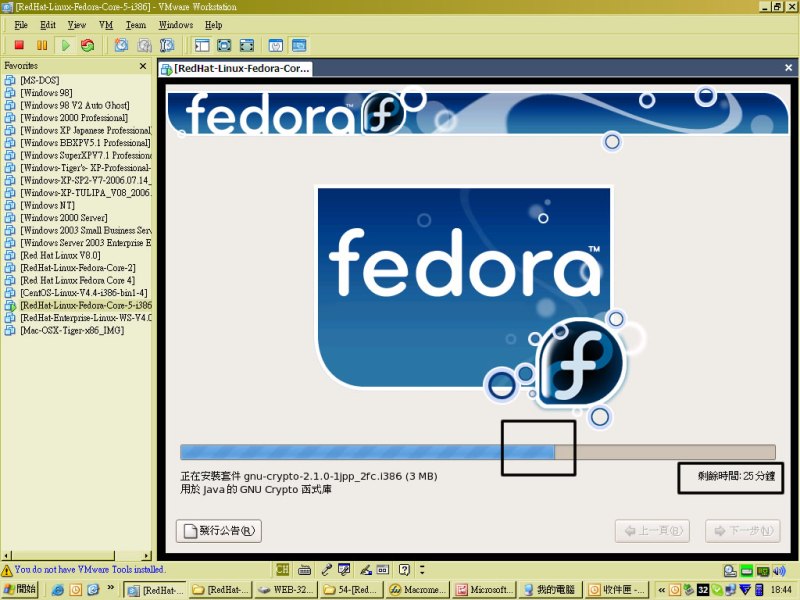Viewport: 800px width, 600px height.
Task: Switch to the Macromedia taskbar button
Action: coord(418,590)
